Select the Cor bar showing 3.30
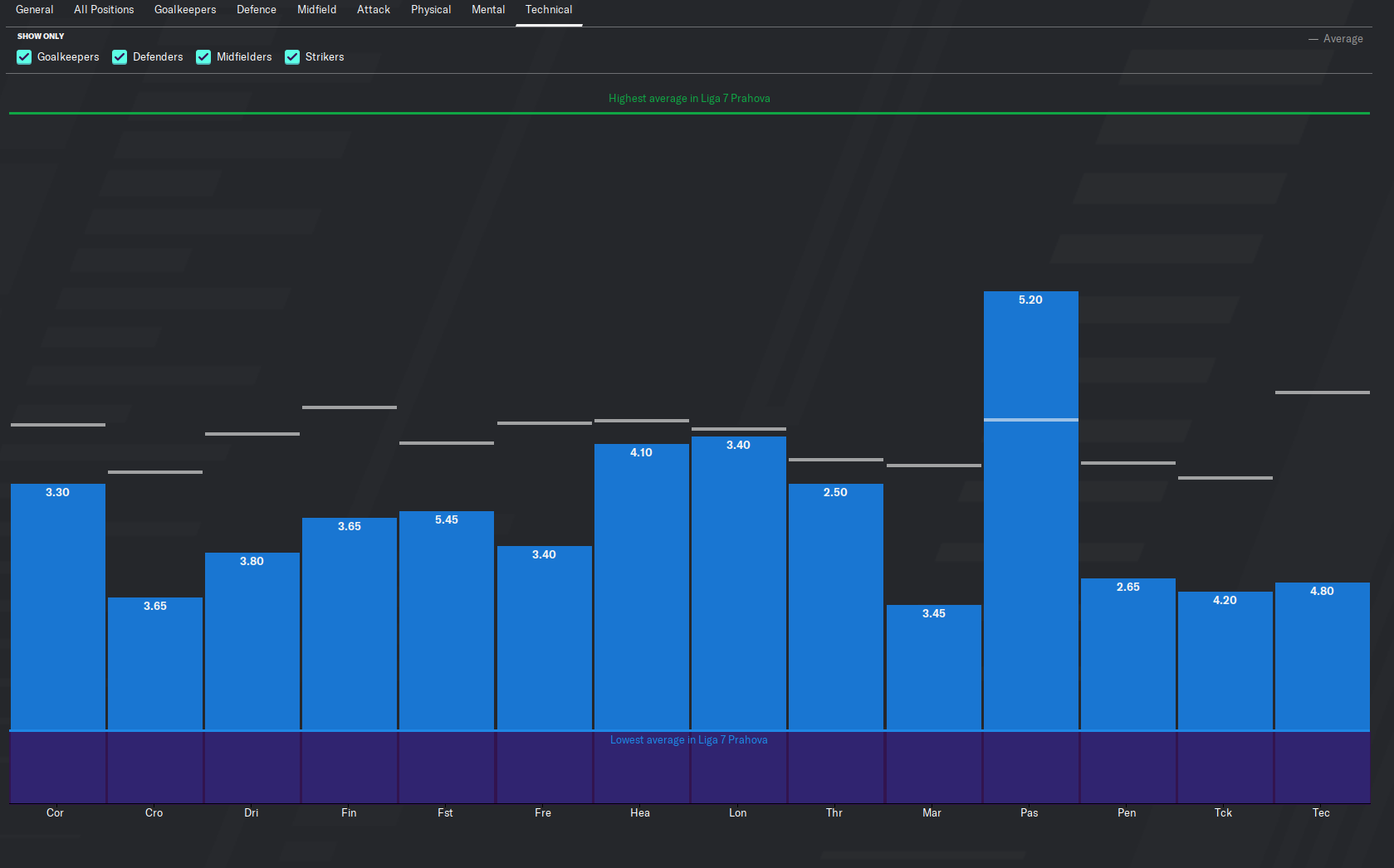The width and height of the screenshot is (1394, 868). pyautogui.click(x=58, y=607)
